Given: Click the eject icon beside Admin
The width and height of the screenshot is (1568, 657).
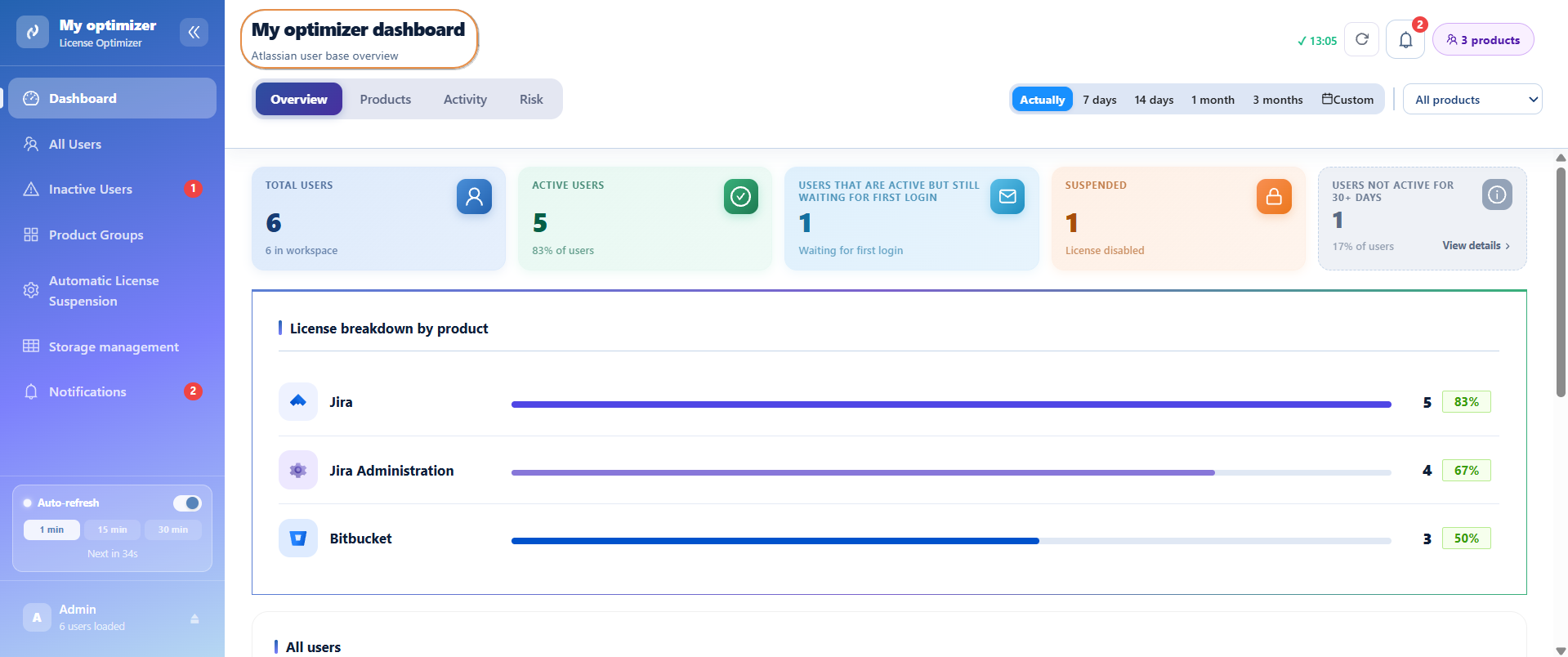Looking at the screenshot, I should coord(194,619).
